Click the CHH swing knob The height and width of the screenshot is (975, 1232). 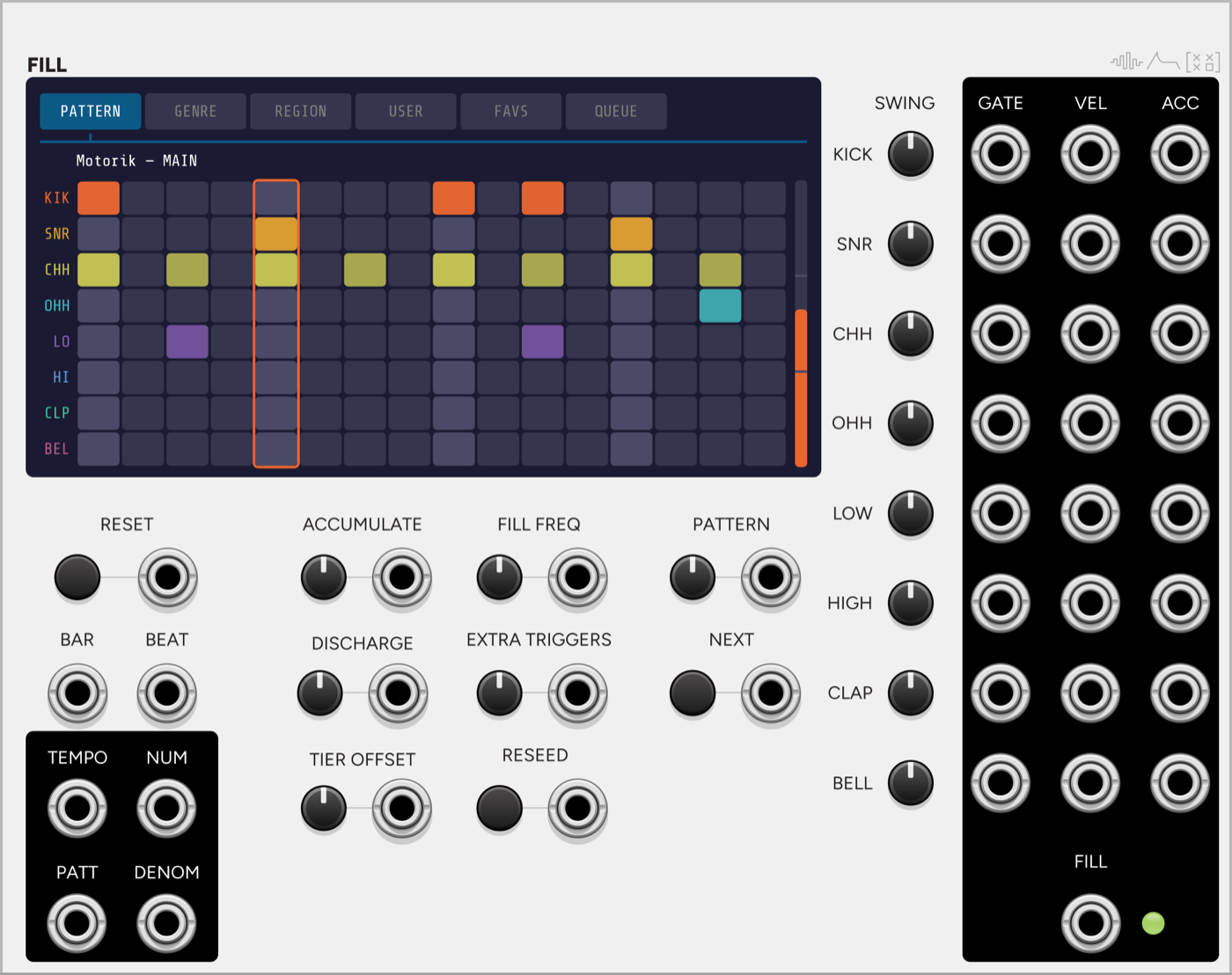tap(911, 334)
